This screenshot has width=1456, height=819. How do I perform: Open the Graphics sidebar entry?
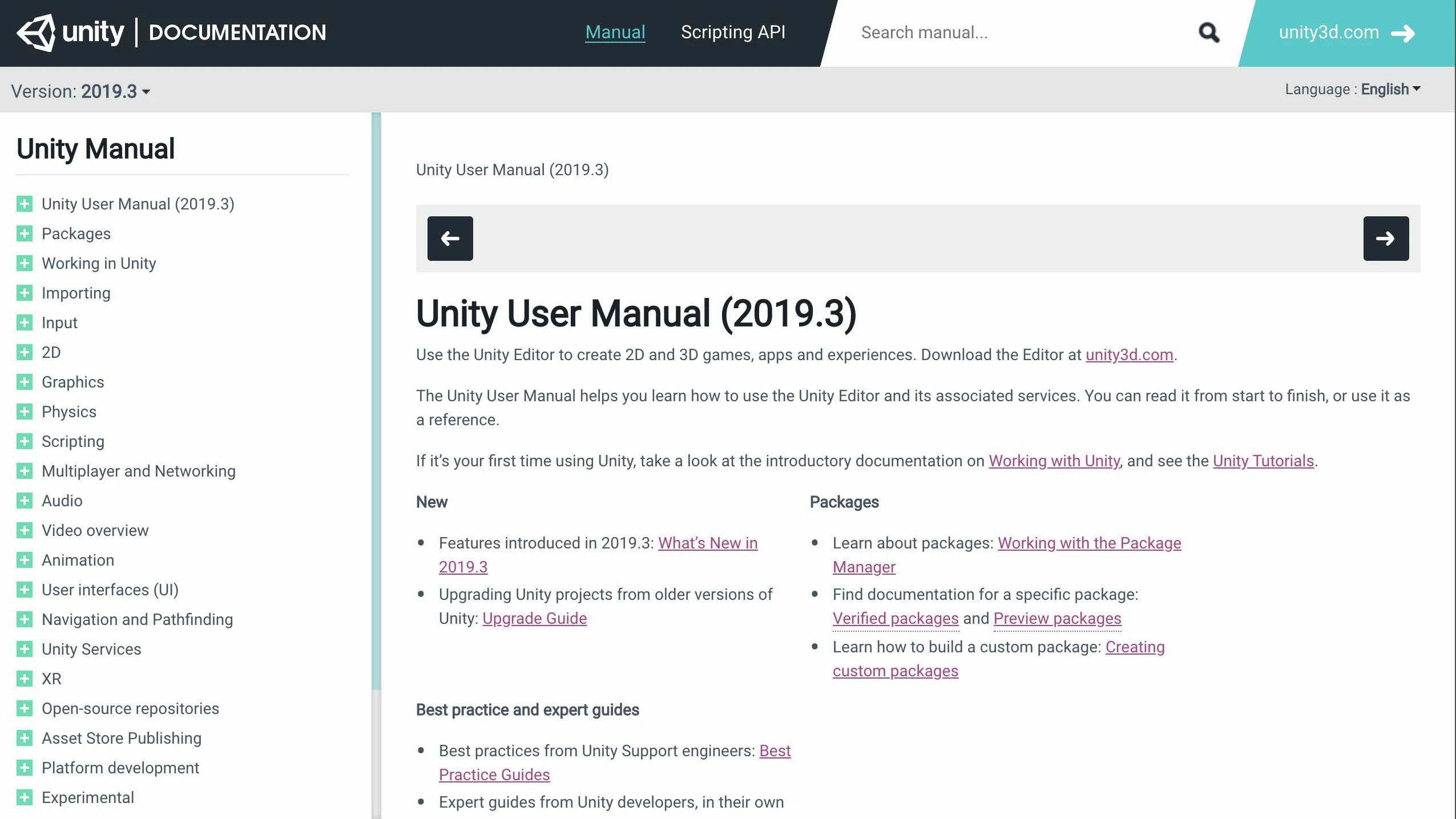click(x=73, y=382)
